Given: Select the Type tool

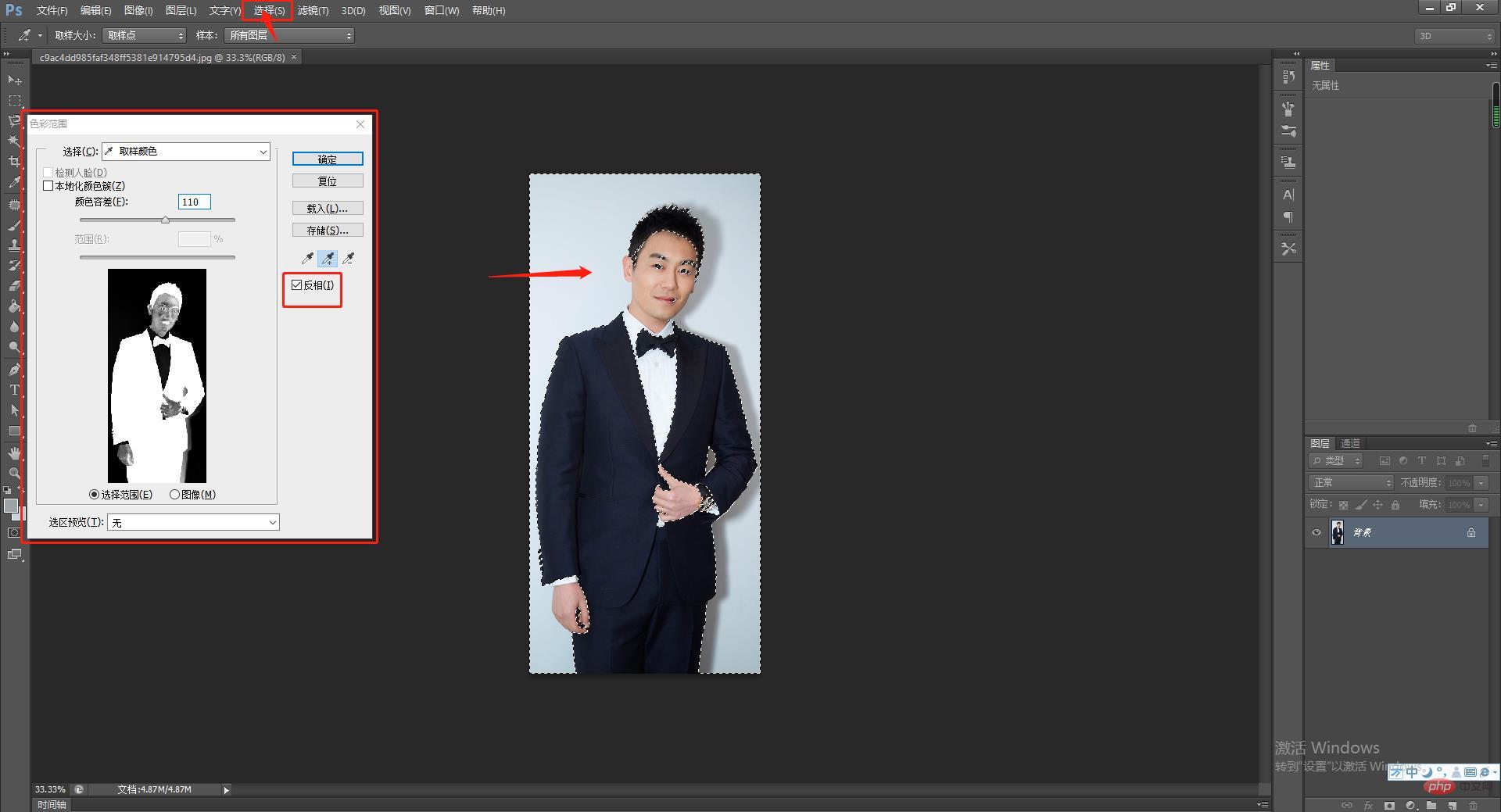Looking at the screenshot, I should tap(14, 389).
